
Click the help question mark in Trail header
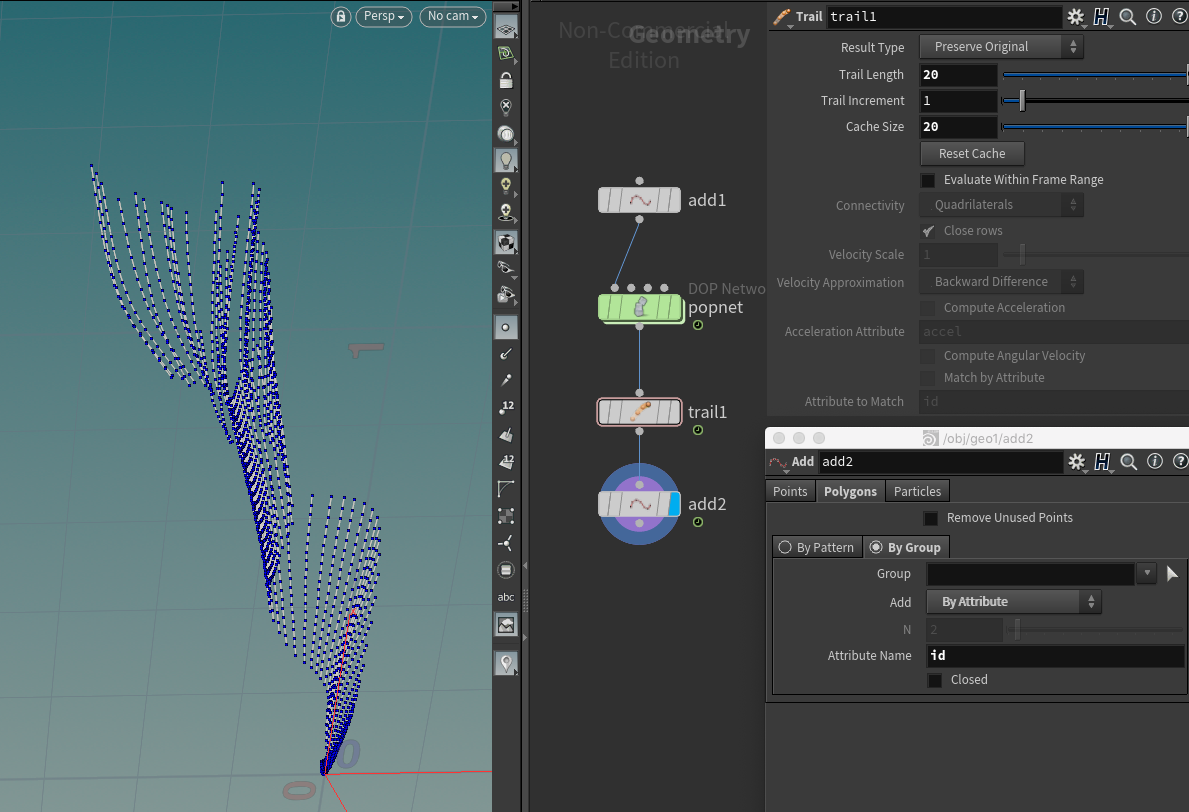pos(1179,17)
